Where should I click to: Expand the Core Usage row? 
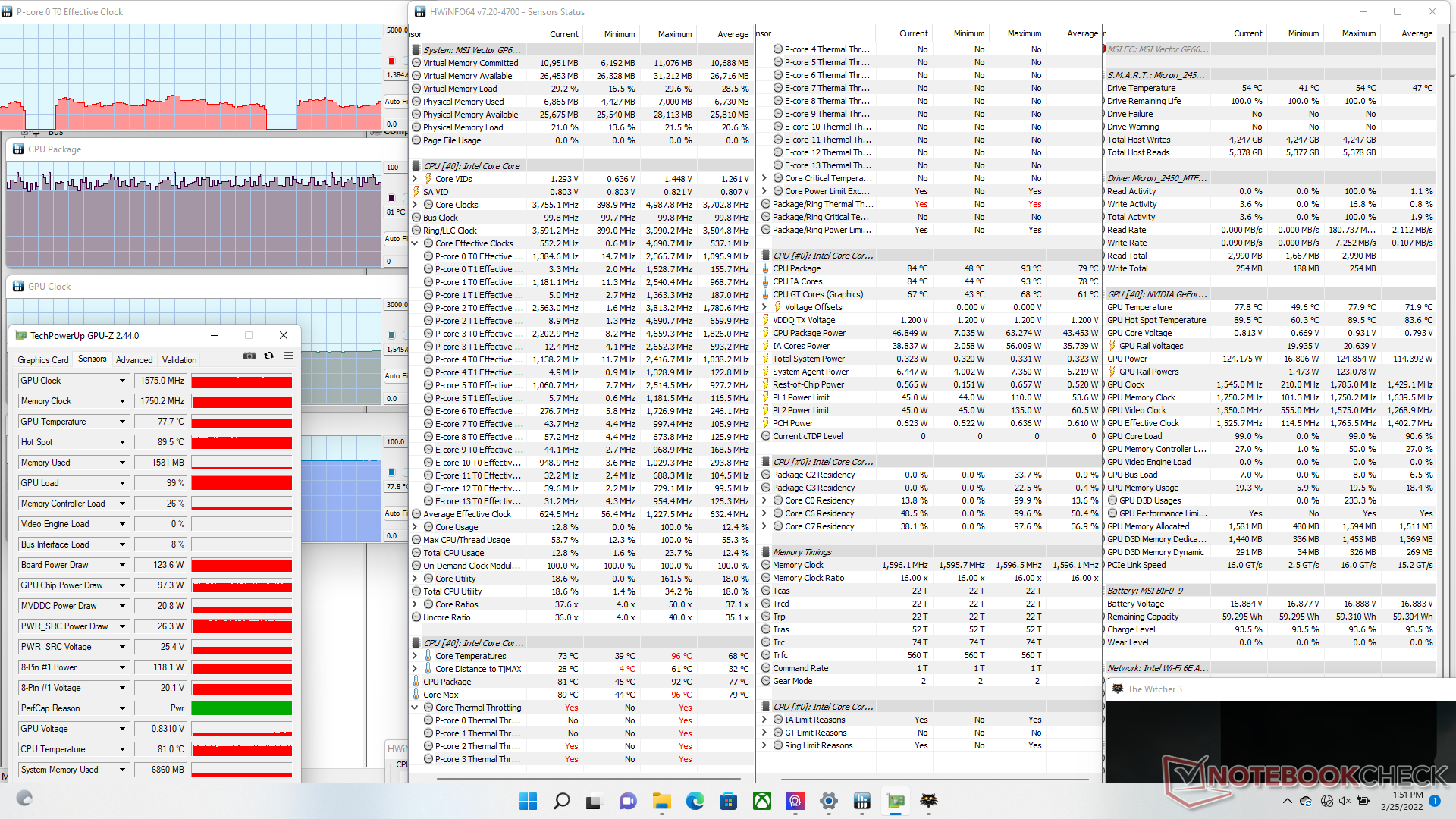pyautogui.click(x=415, y=527)
